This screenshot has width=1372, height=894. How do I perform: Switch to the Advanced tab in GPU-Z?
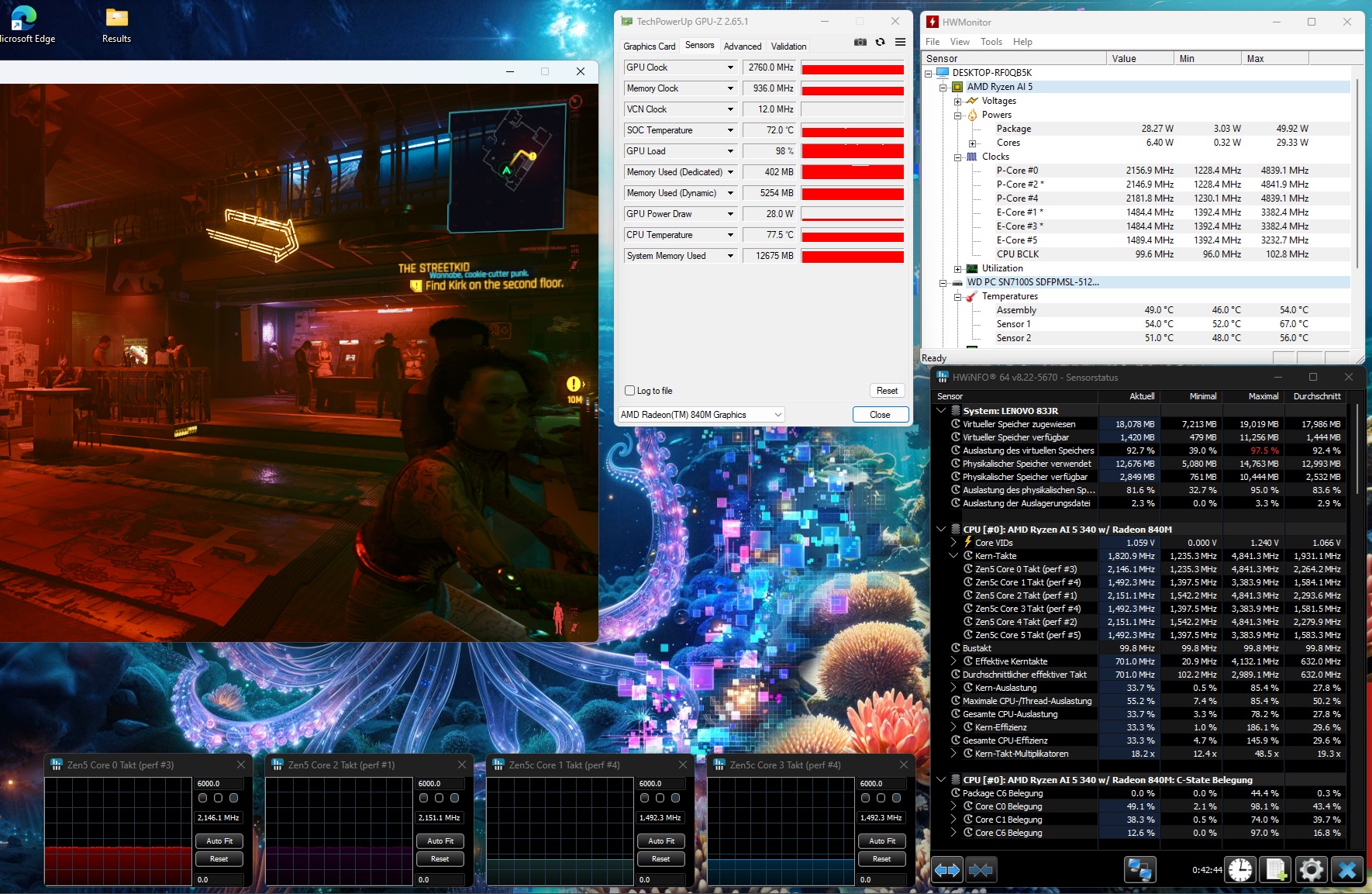(x=742, y=47)
